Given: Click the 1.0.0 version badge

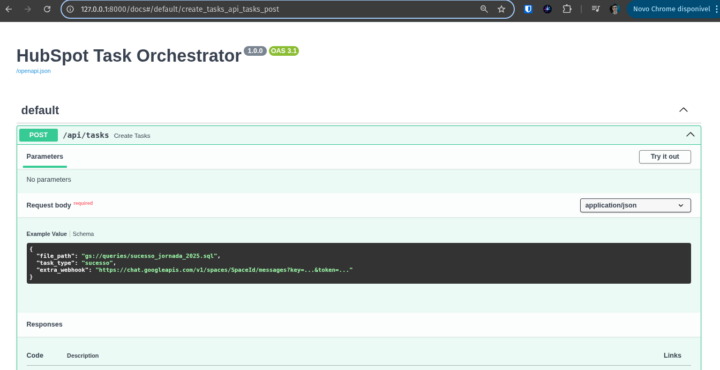Looking at the screenshot, I should (x=255, y=51).
